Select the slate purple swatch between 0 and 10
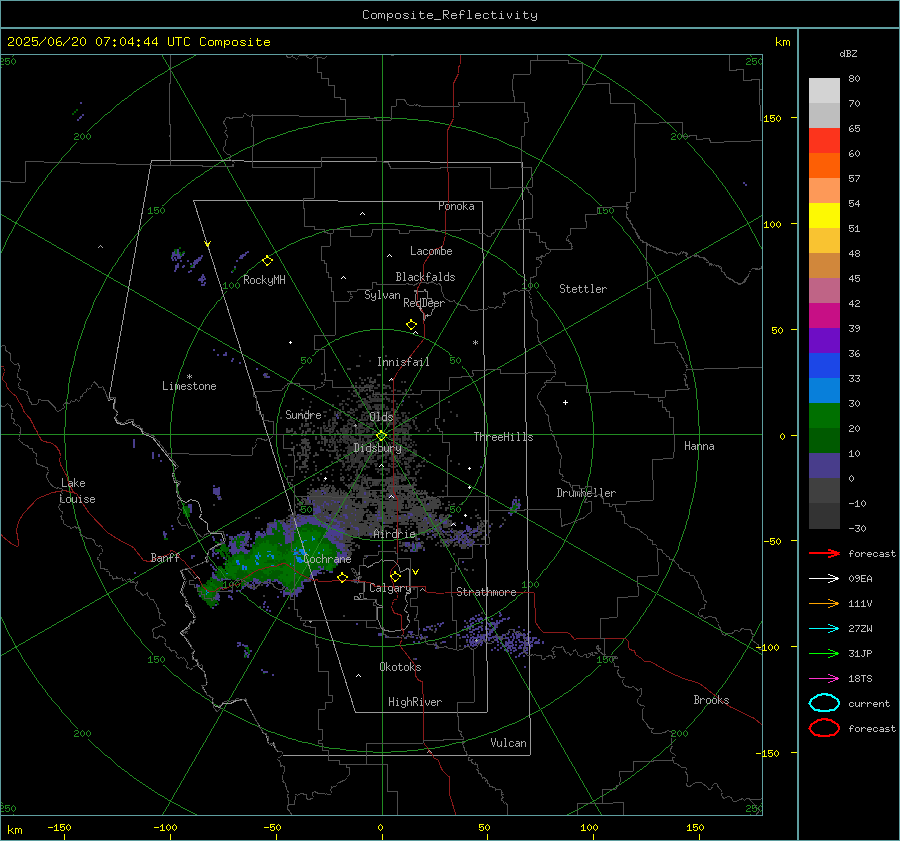 [824, 466]
